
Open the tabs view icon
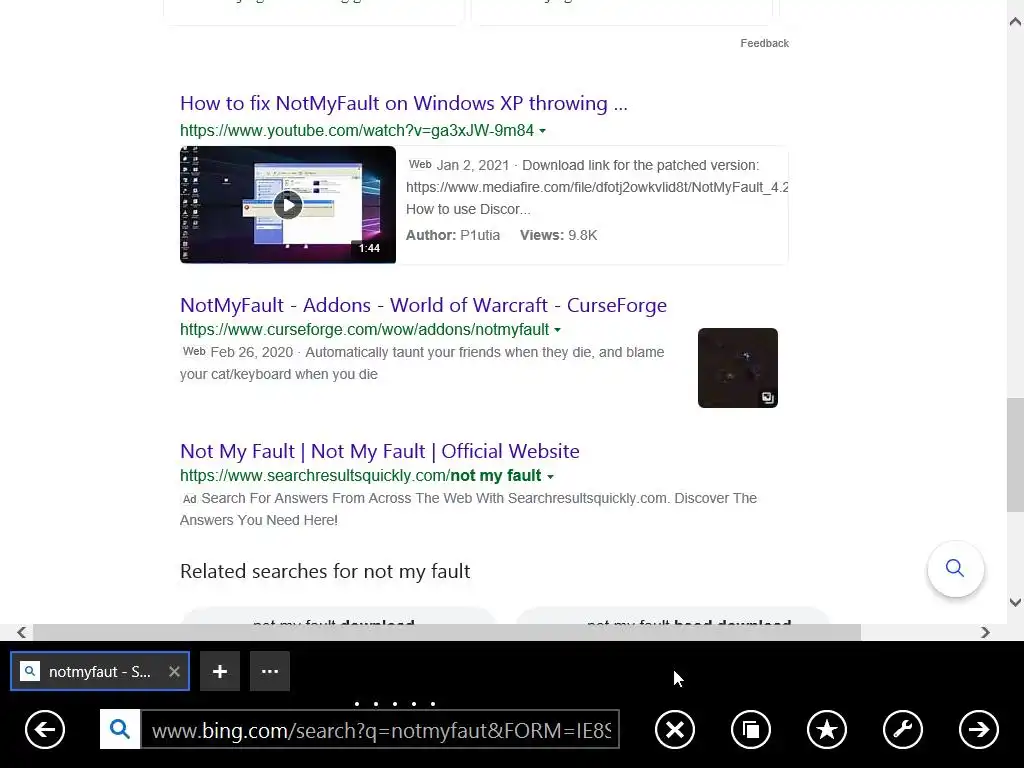click(751, 729)
